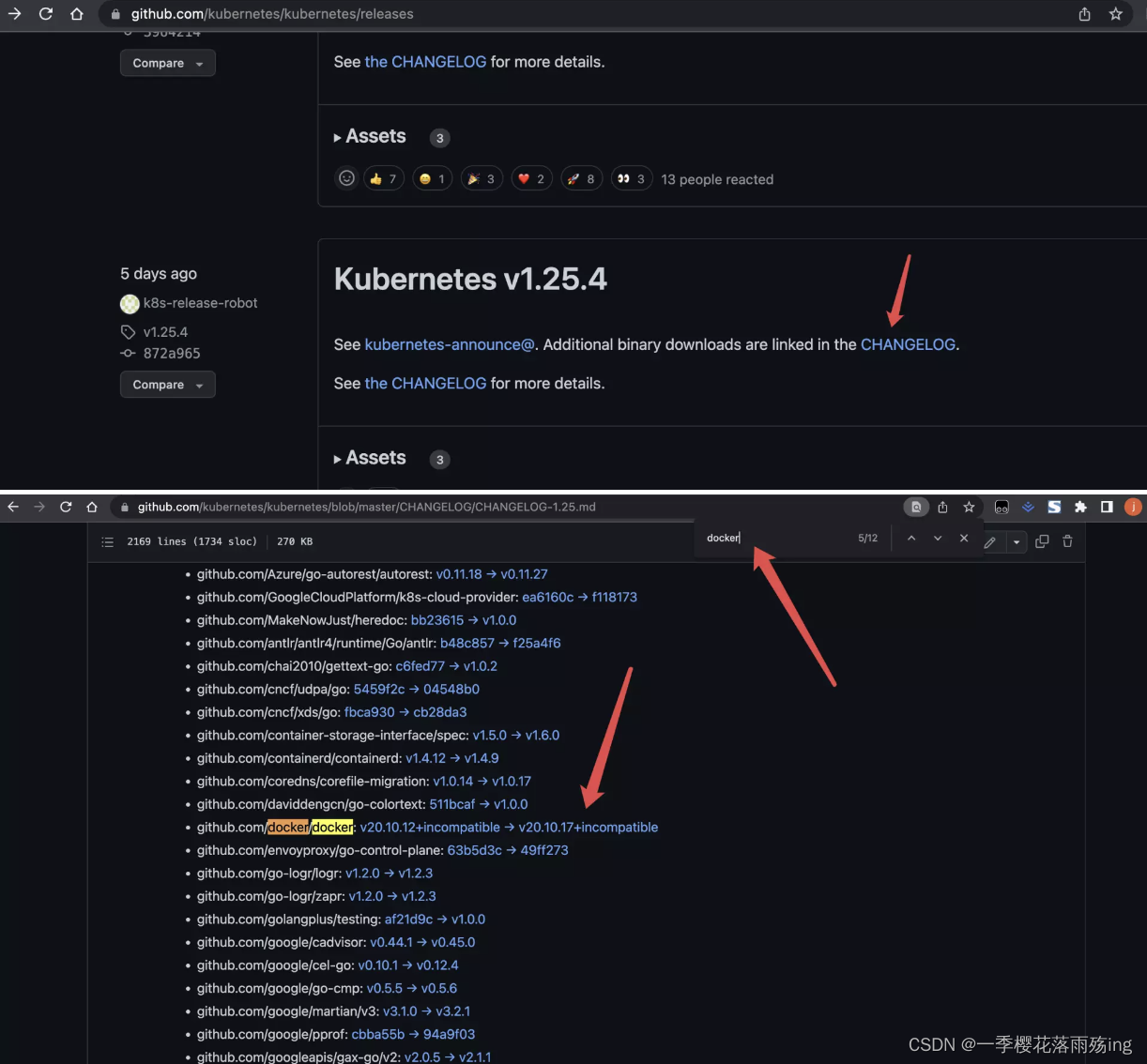Open containerd v1.4.9 link

[482, 758]
